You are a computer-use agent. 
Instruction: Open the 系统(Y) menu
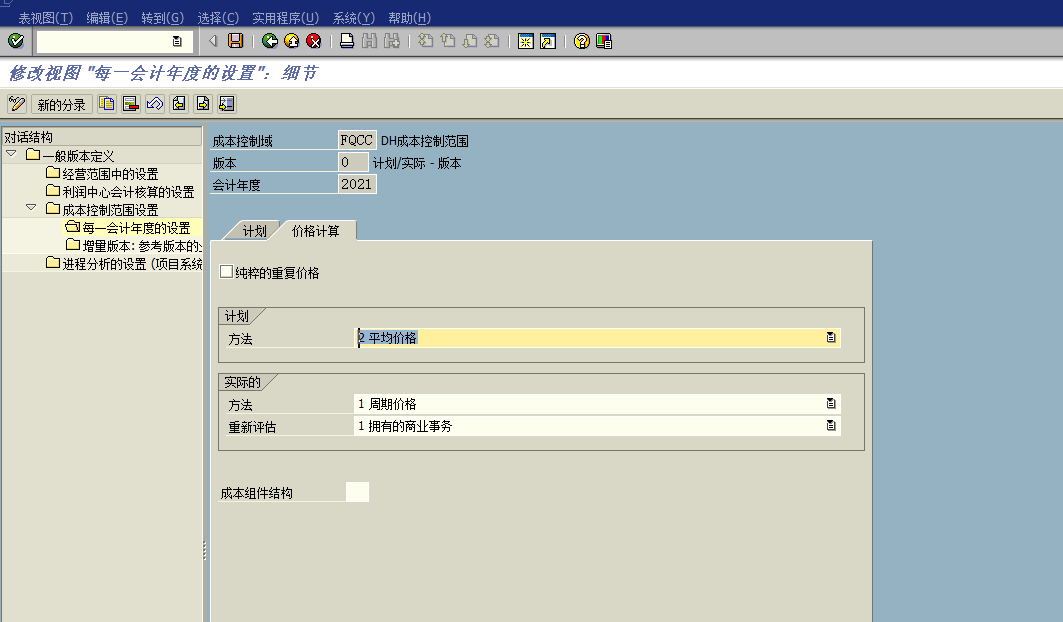(x=354, y=18)
